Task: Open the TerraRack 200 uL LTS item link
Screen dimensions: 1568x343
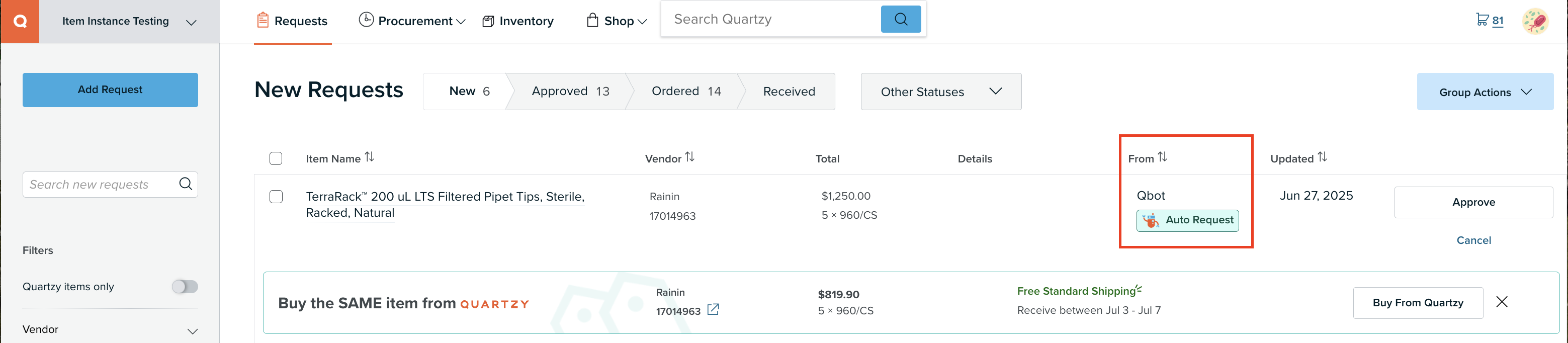Action: [445, 205]
